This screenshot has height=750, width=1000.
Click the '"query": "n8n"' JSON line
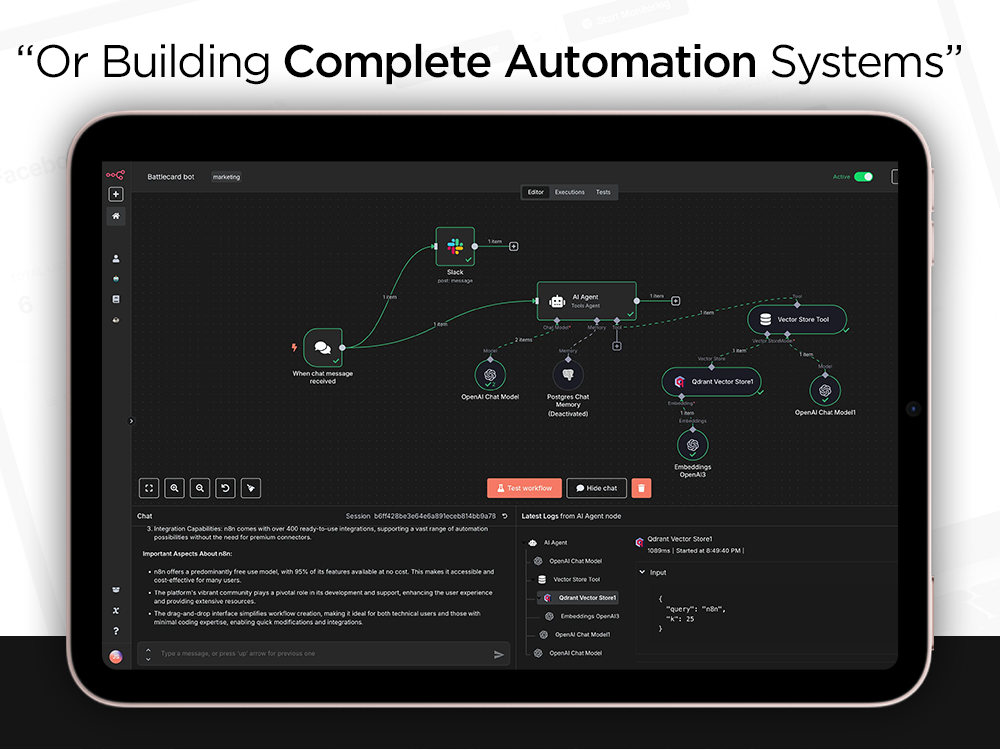[x=696, y=609]
